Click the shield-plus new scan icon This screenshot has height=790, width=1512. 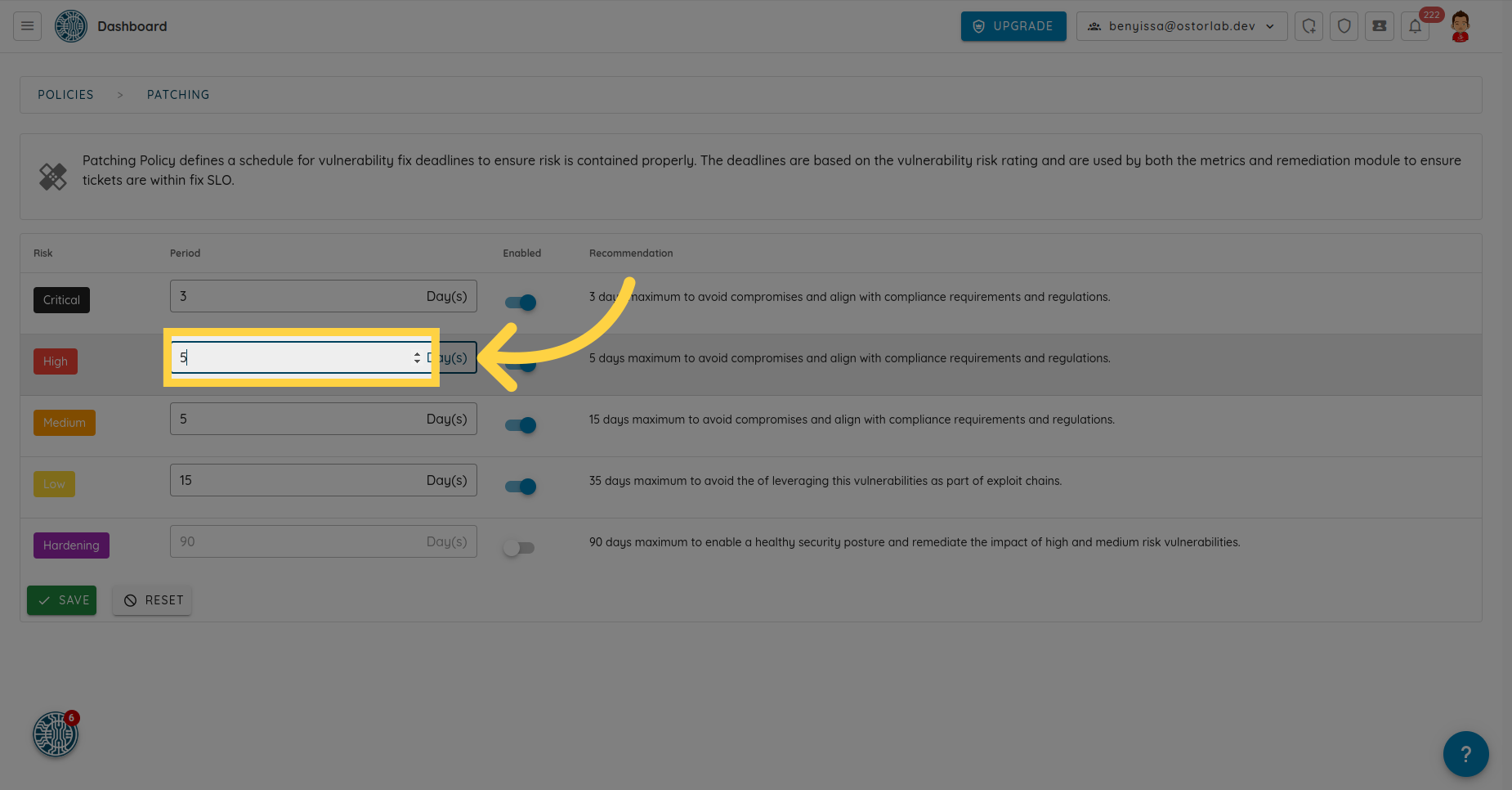click(x=1308, y=26)
